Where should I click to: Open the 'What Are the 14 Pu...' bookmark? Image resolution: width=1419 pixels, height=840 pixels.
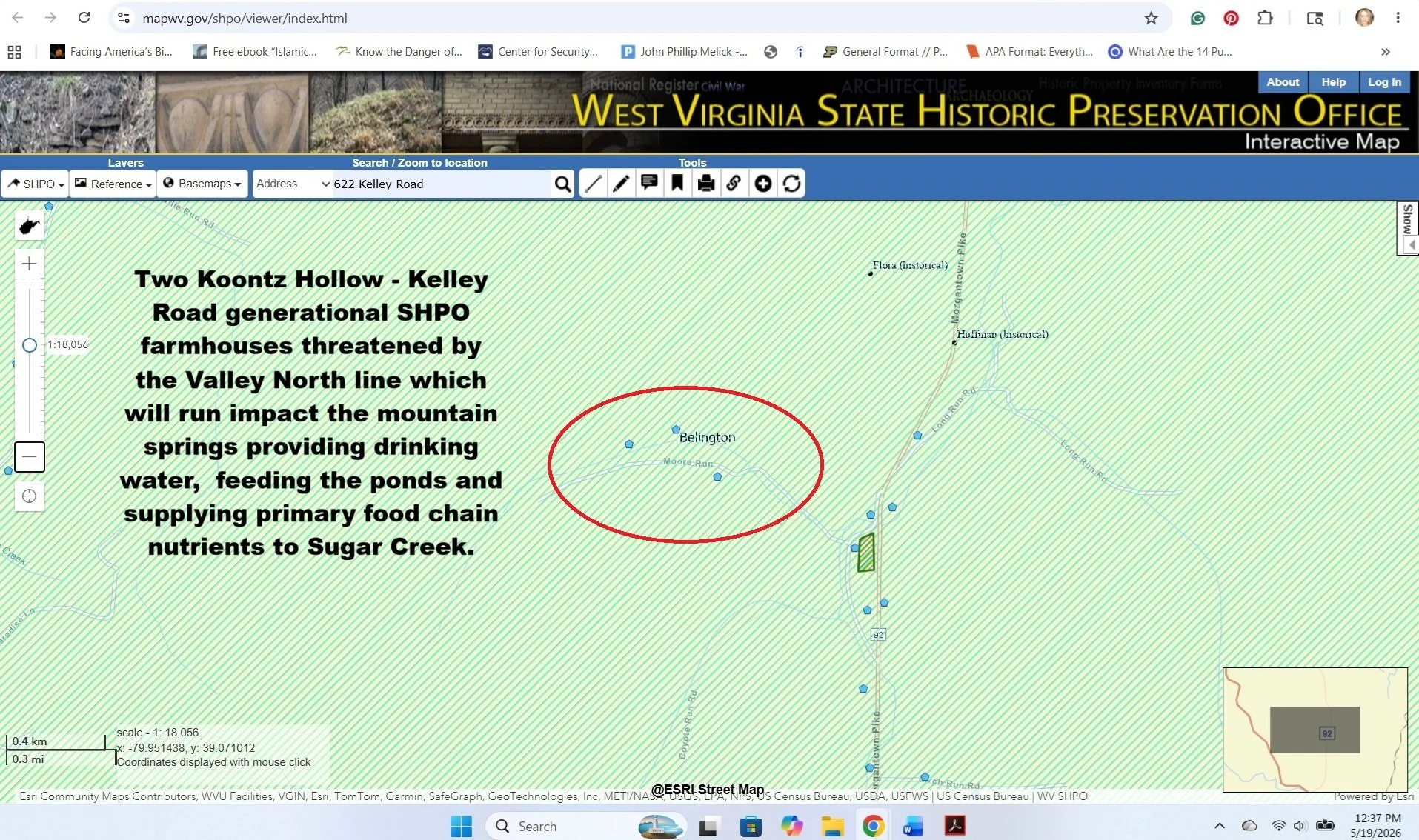tap(1170, 52)
